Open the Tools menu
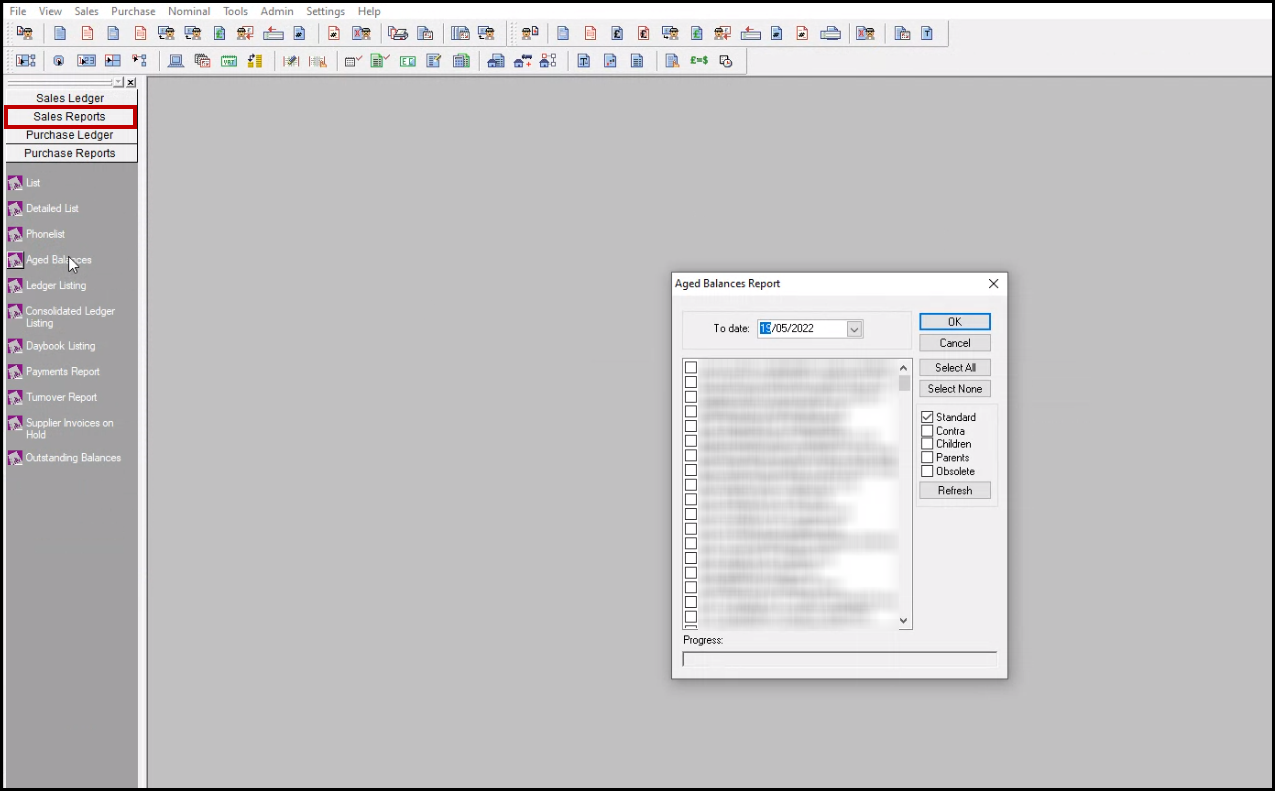 [x=236, y=11]
